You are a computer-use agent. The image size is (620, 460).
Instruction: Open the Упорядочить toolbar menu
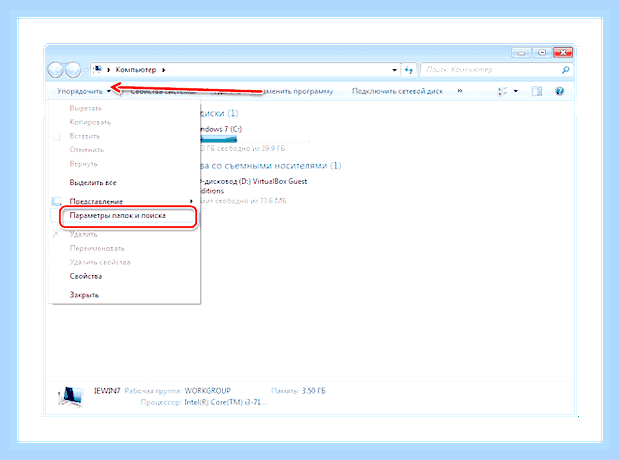[x=84, y=91]
